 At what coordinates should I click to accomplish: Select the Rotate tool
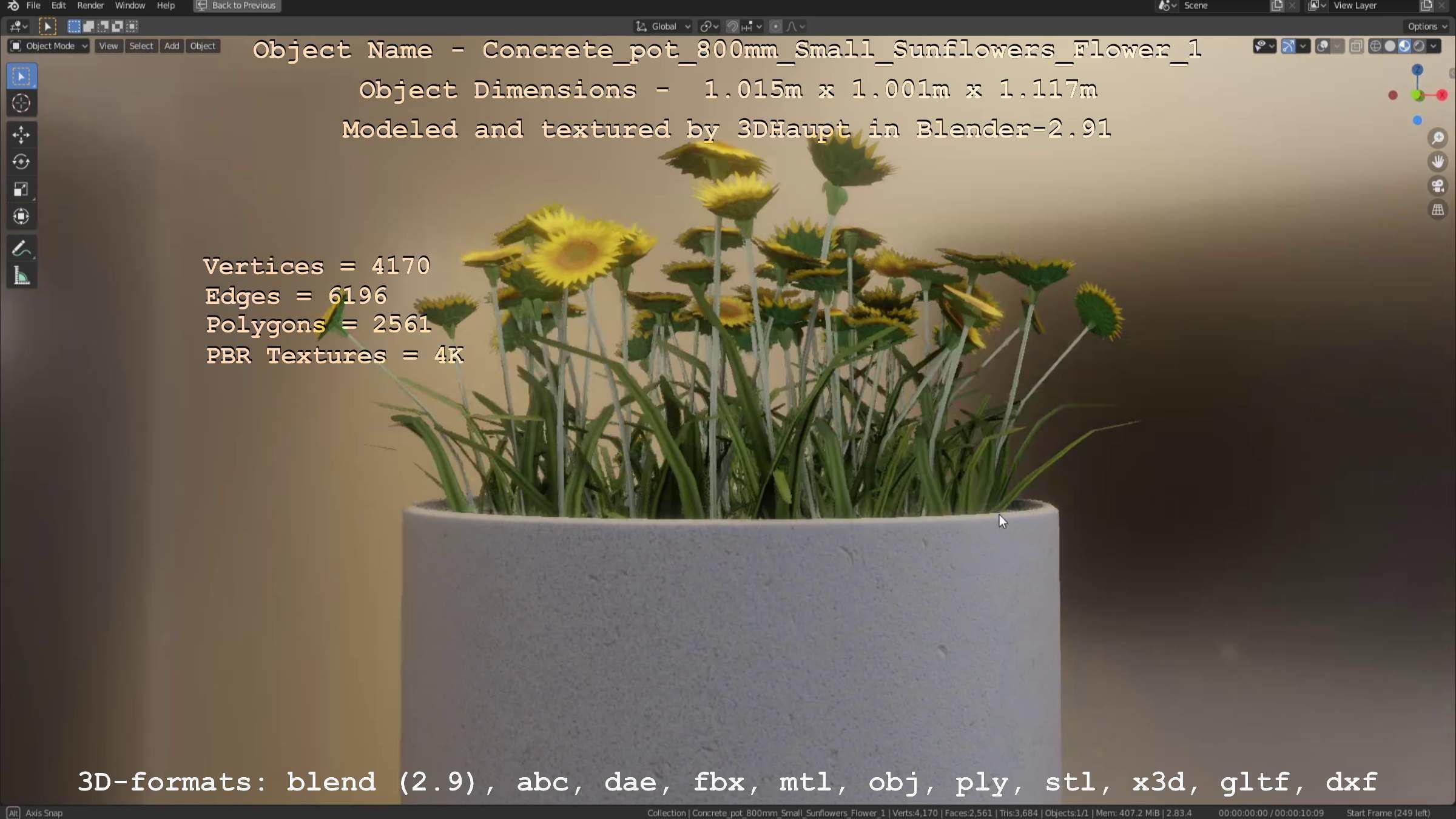pos(21,162)
